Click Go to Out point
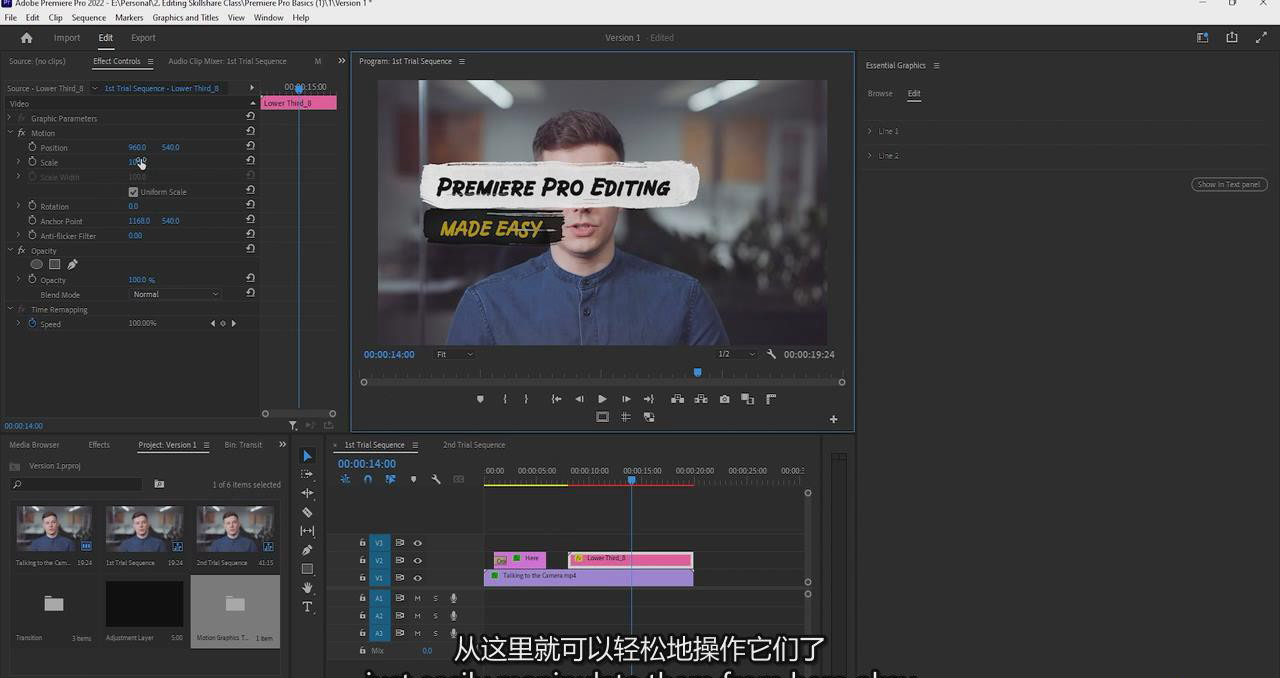Image resolution: width=1280 pixels, height=678 pixels. click(648, 399)
